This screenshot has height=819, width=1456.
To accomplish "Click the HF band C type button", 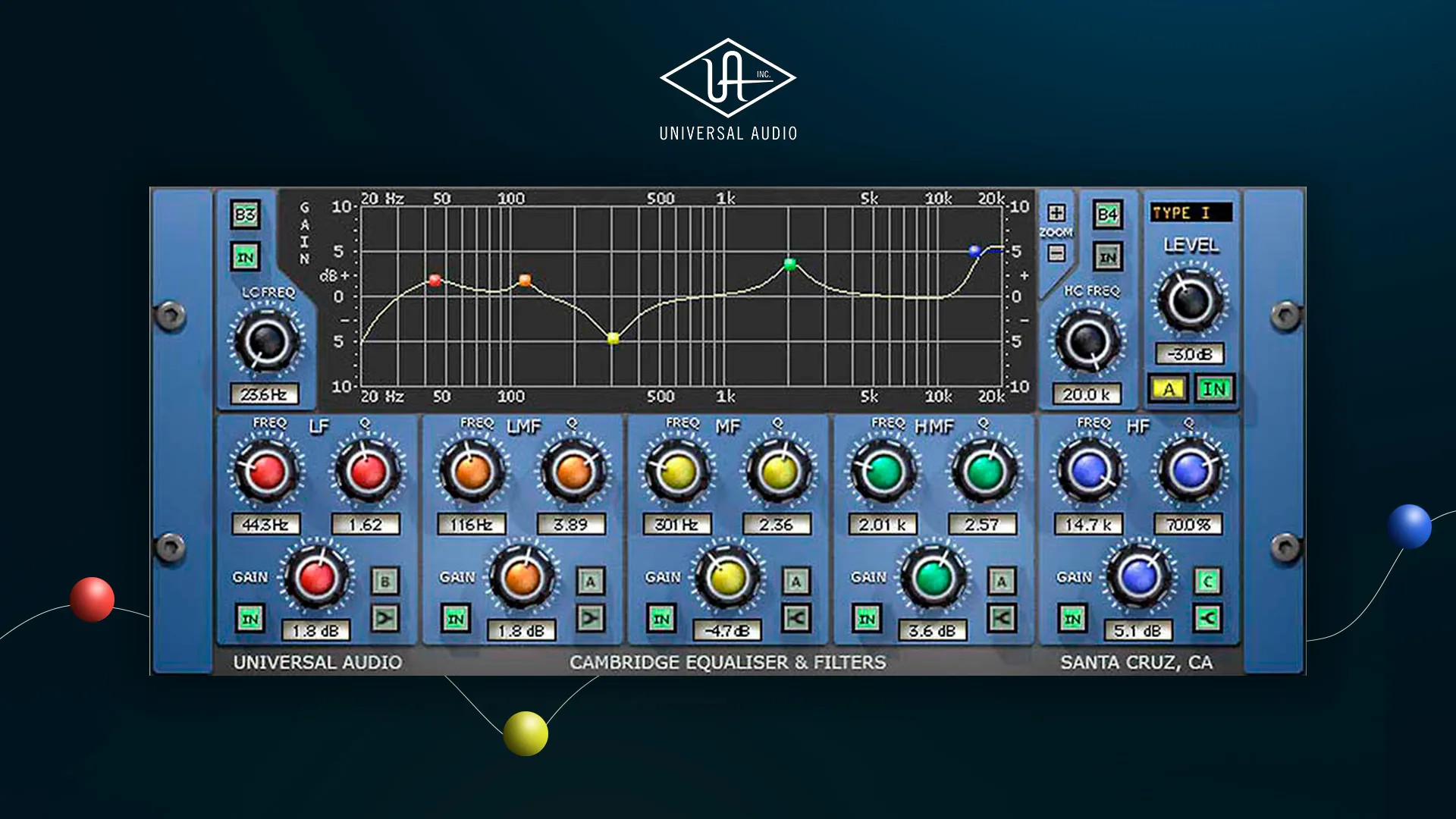I will (1207, 582).
